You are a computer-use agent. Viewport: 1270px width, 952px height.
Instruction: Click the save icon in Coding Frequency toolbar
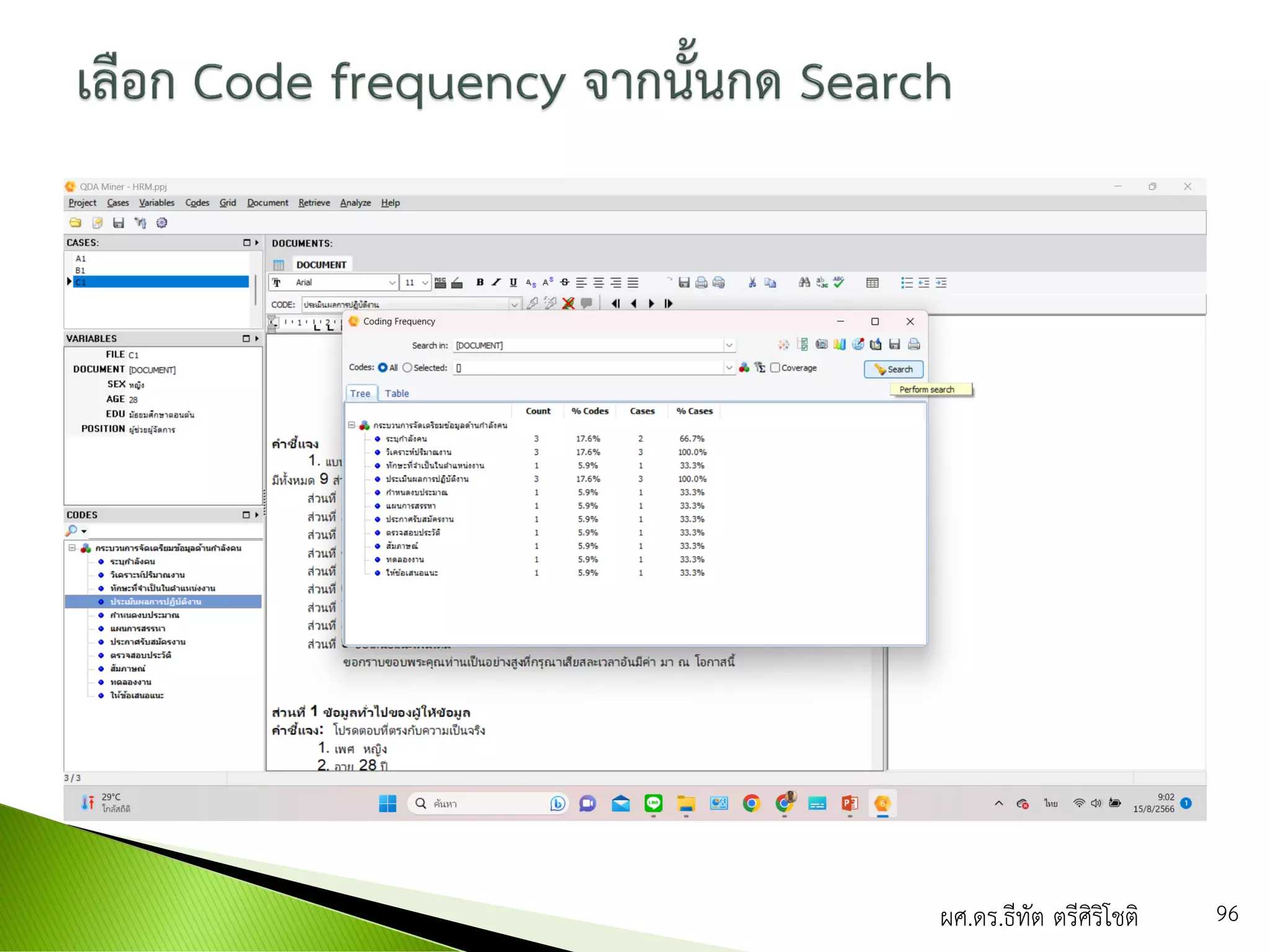click(894, 345)
